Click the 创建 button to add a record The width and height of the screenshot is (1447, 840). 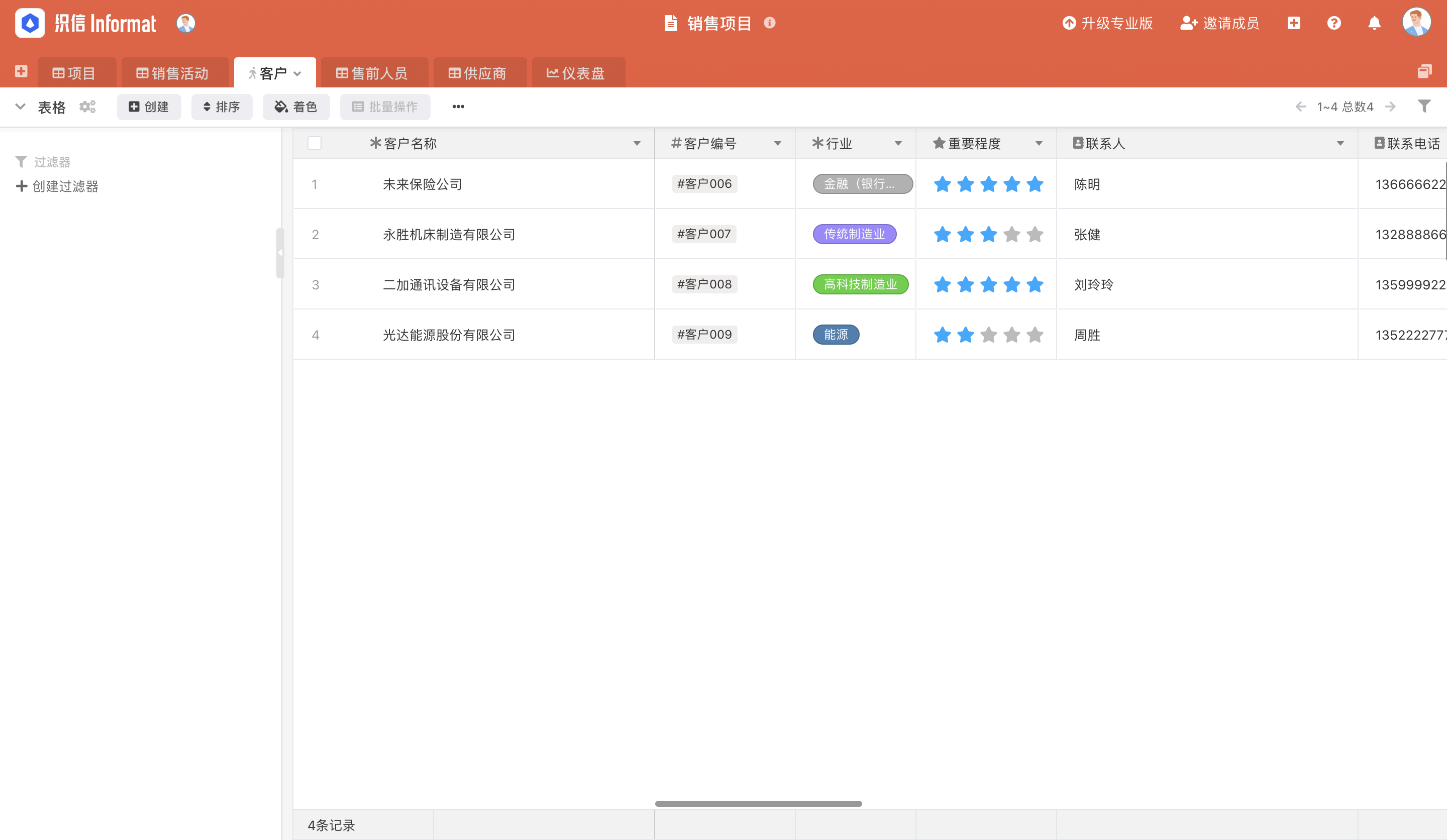click(x=149, y=107)
